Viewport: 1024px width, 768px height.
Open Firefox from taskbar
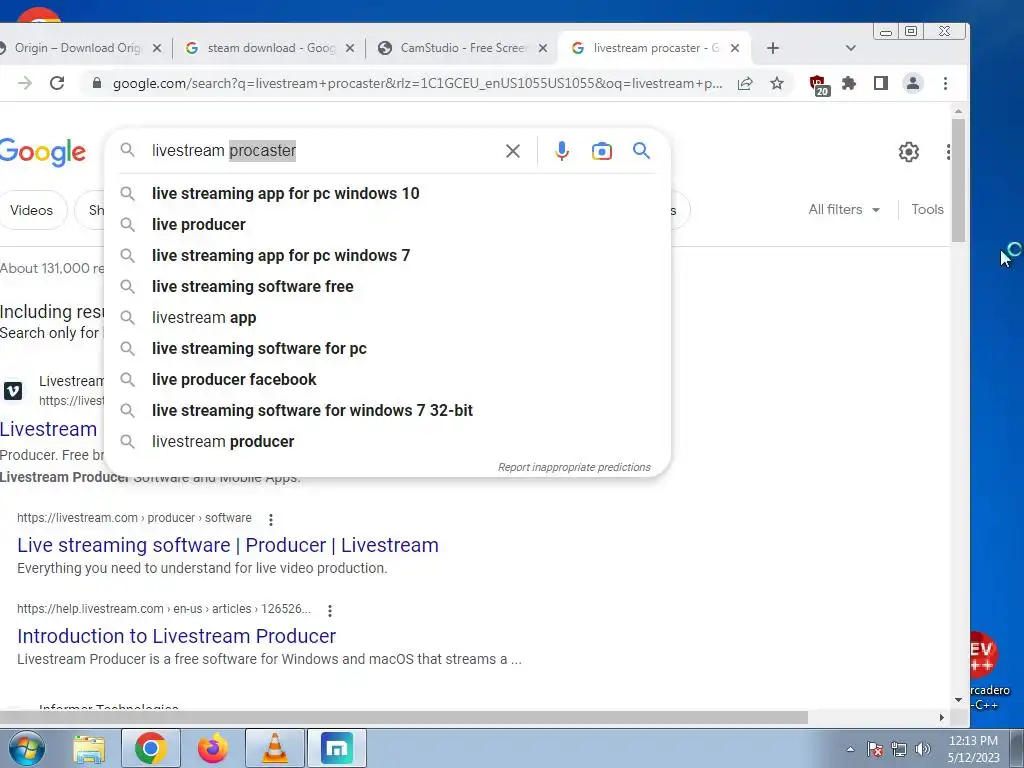(213, 748)
